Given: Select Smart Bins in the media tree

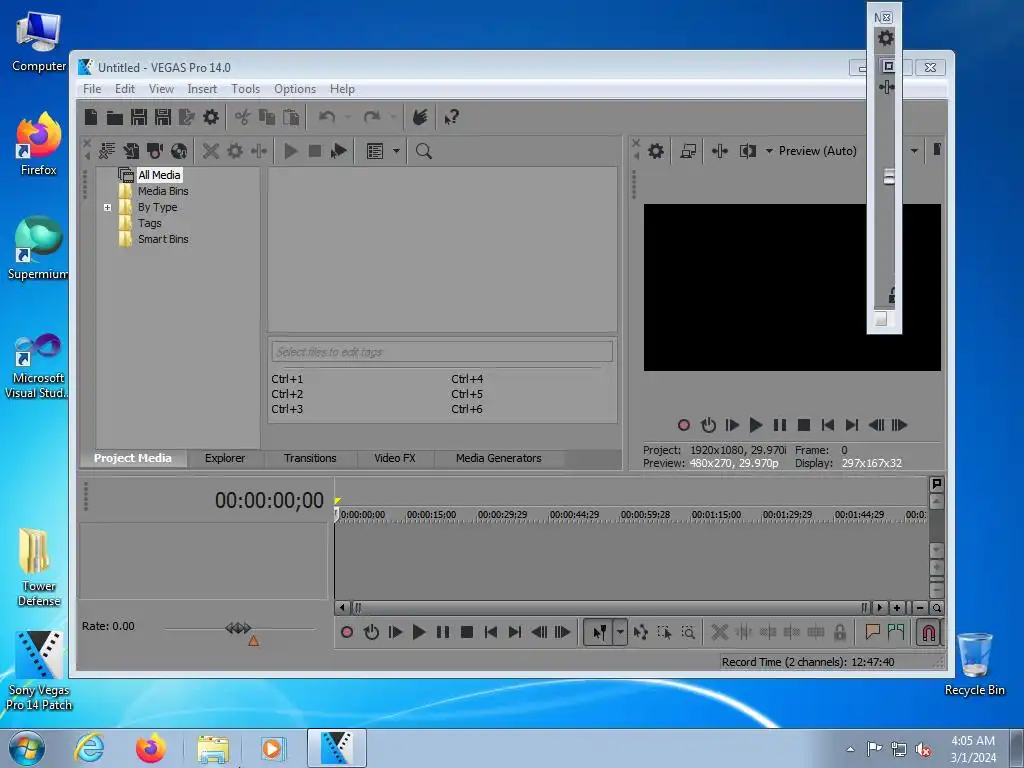Looking at the screenshot, I should pyautogui.click(x=163, y=239).
